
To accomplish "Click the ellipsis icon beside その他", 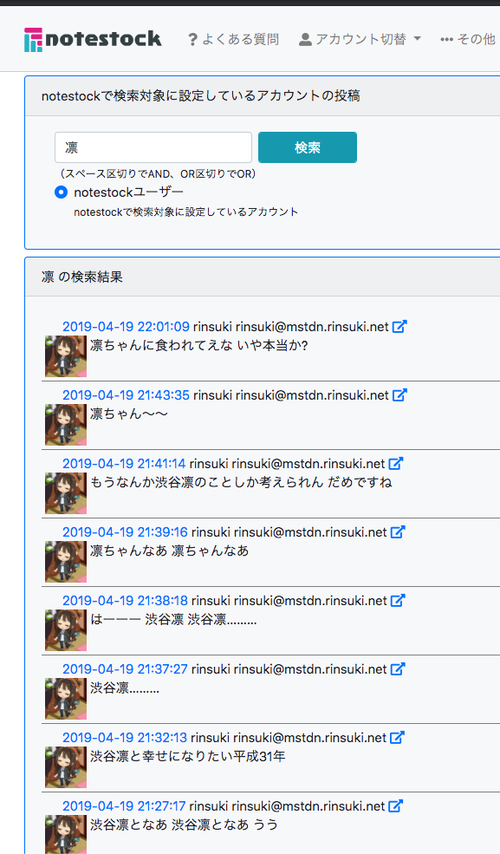I will click(447, 40).
